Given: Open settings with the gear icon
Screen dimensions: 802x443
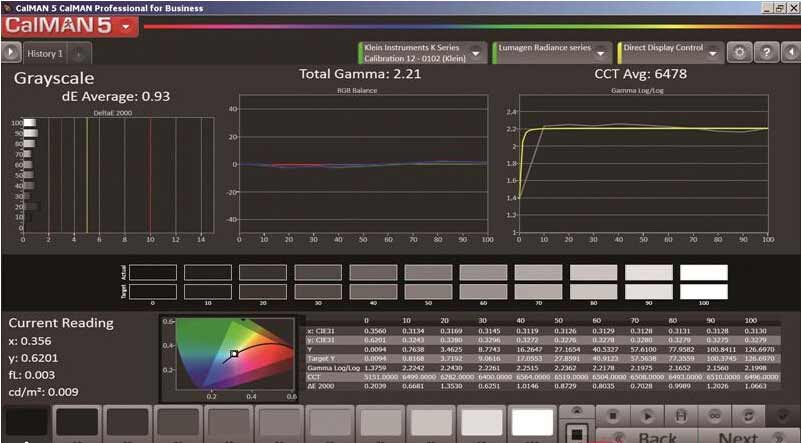Looking at the screenshot, I should pyautogui.click(x=741, y=53).
